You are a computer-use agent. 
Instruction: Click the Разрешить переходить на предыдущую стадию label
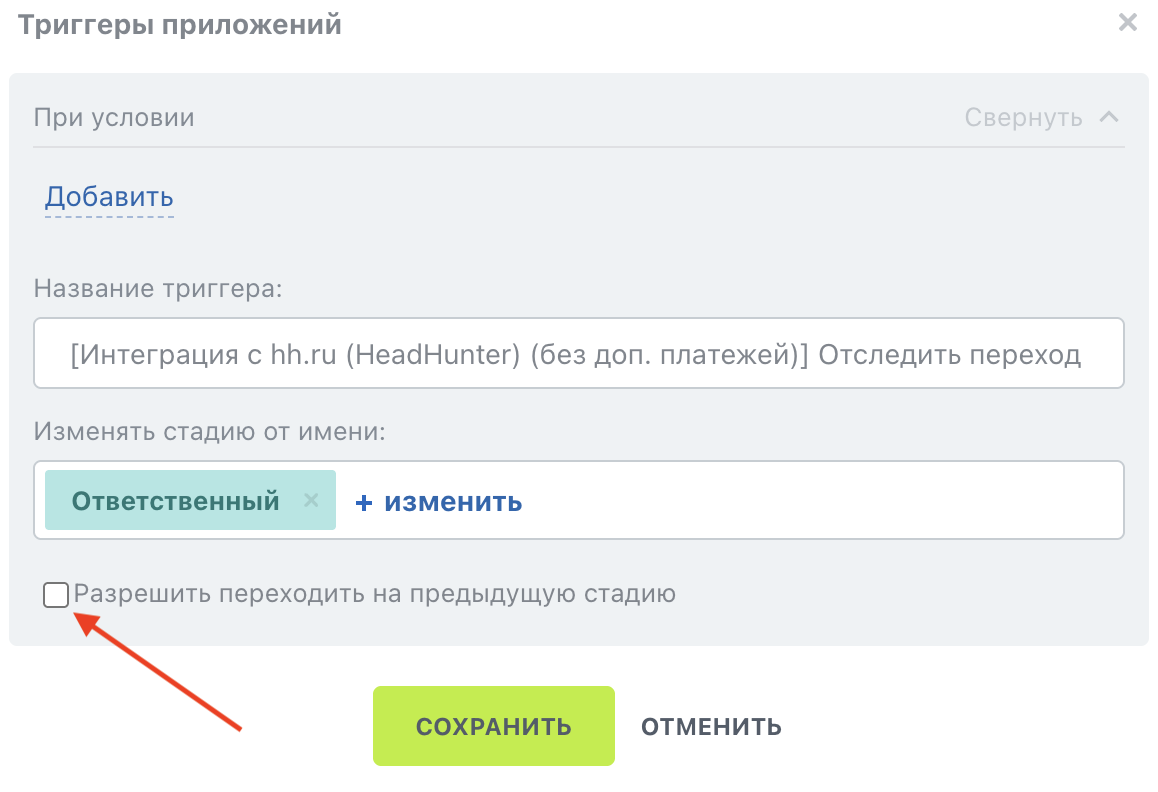tap(374, 595)
